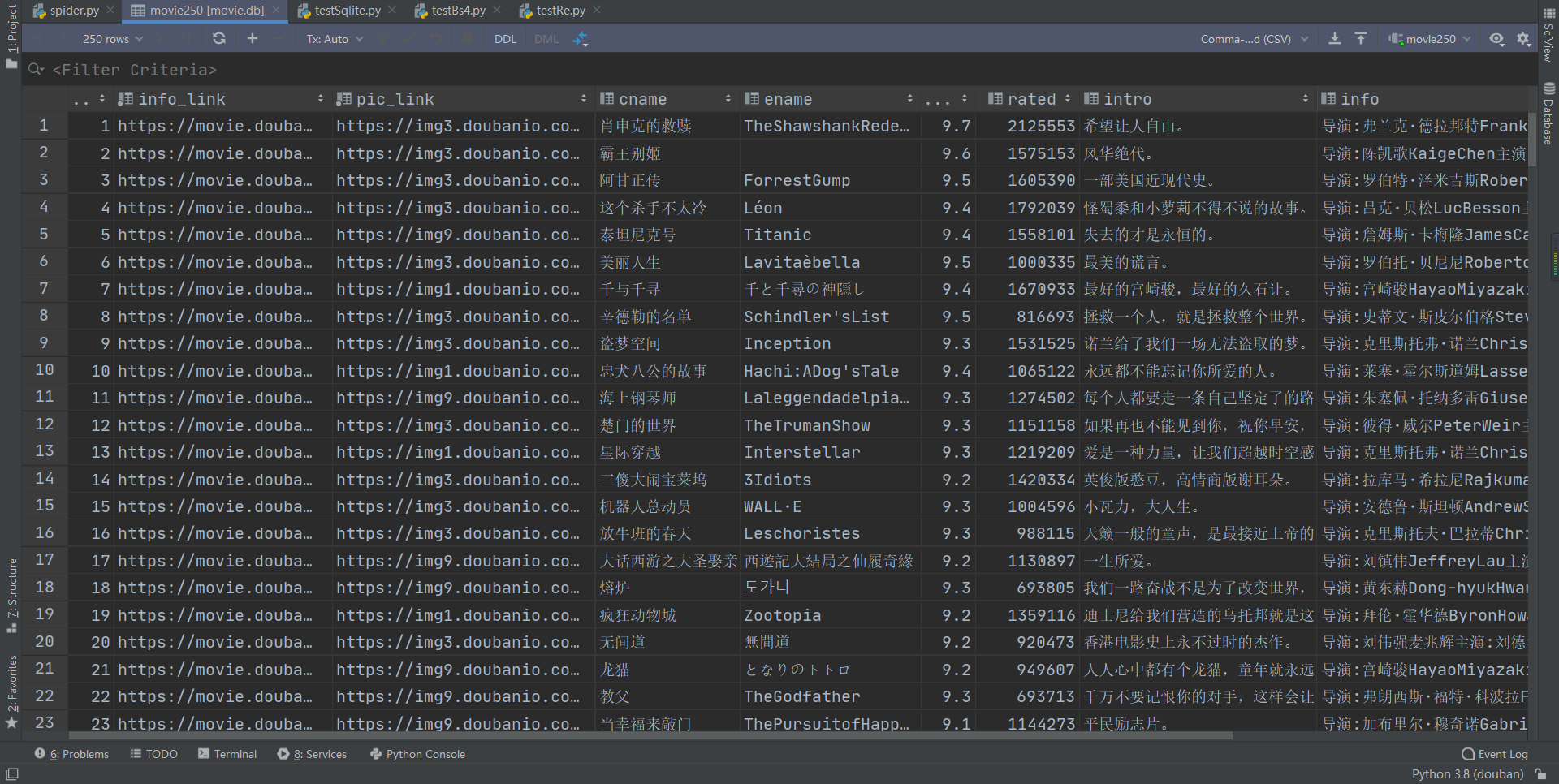Click the filter search magnifier icon
This screenshot has width=1559, height=784.
(36, 70)
